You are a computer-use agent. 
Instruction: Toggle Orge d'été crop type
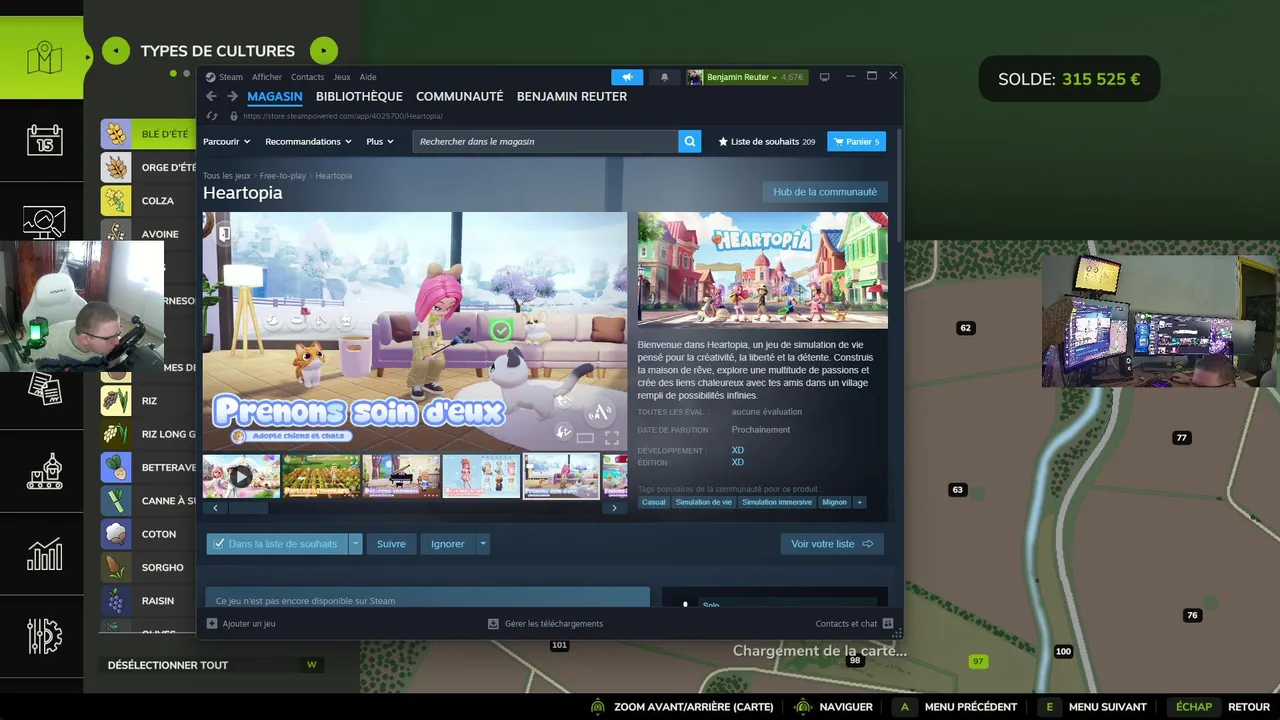coord(150,167)
